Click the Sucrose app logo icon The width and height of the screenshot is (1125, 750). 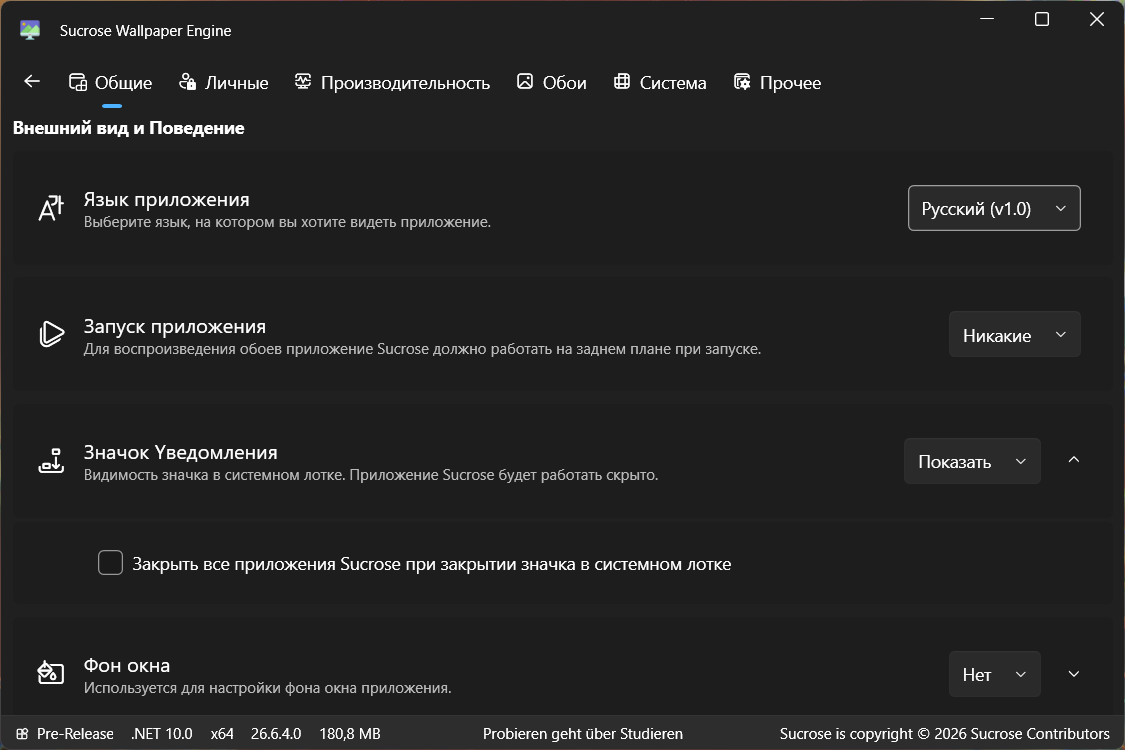(x=29, y=30)
